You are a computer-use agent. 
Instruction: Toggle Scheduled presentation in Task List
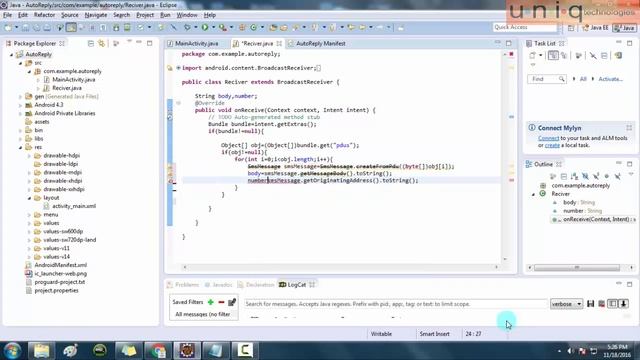(x=564, y=56)
